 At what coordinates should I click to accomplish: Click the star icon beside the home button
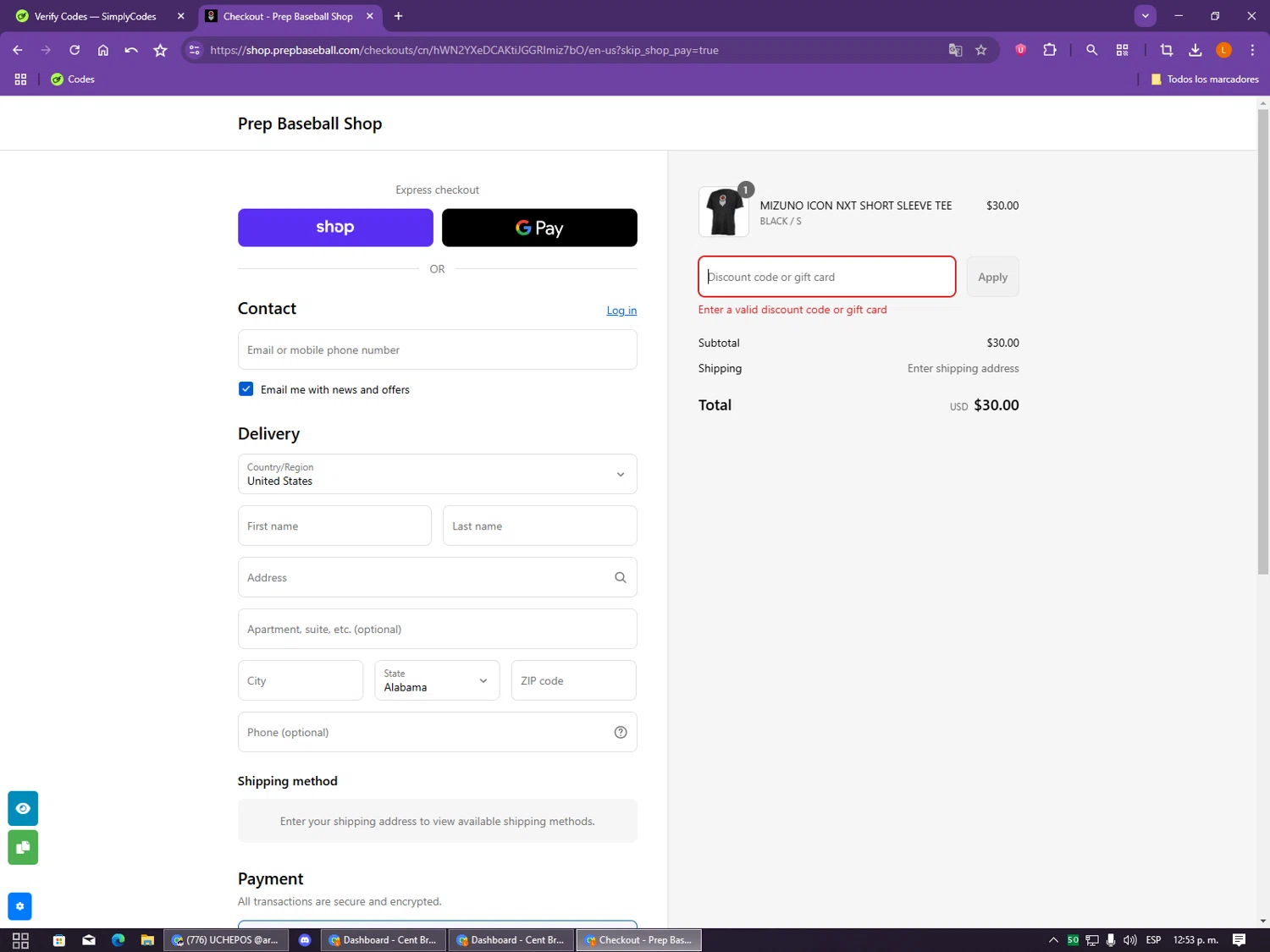tap(160, 50)
